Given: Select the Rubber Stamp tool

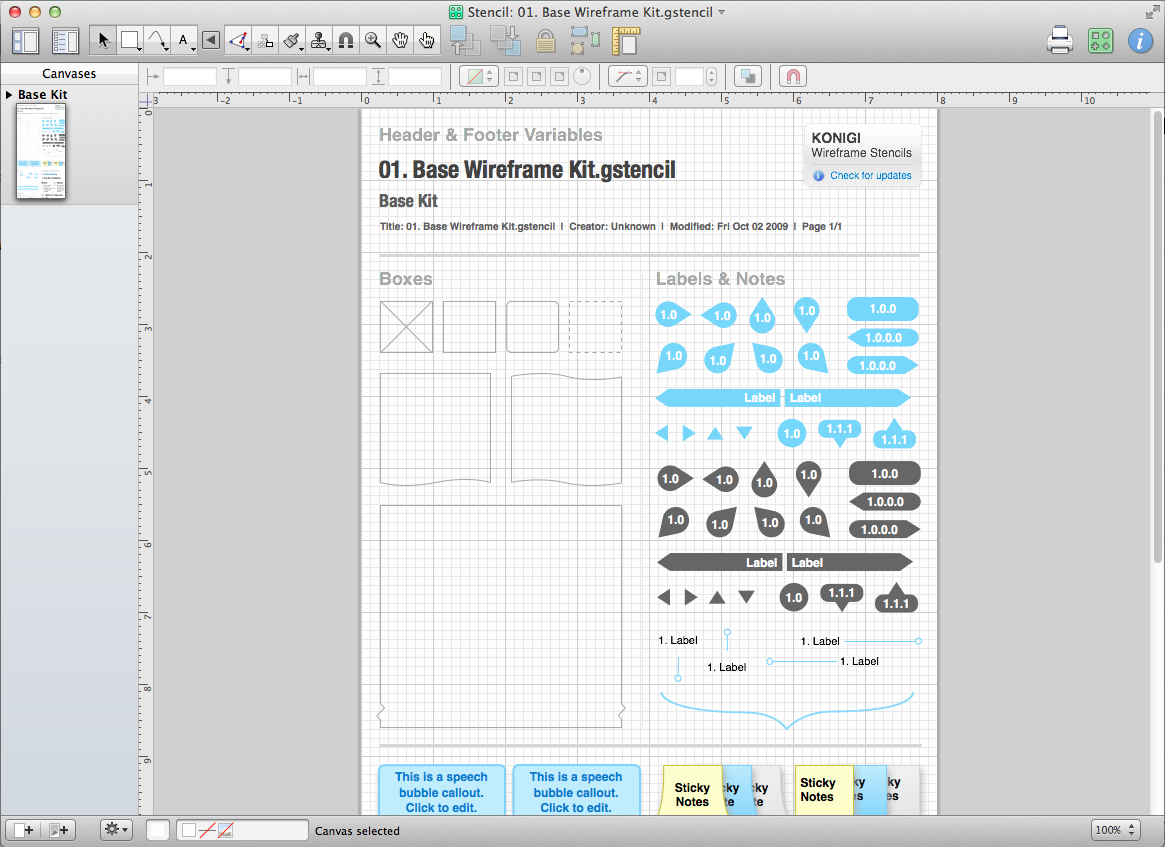Looking at the screenshot, I should pos(319,41).
